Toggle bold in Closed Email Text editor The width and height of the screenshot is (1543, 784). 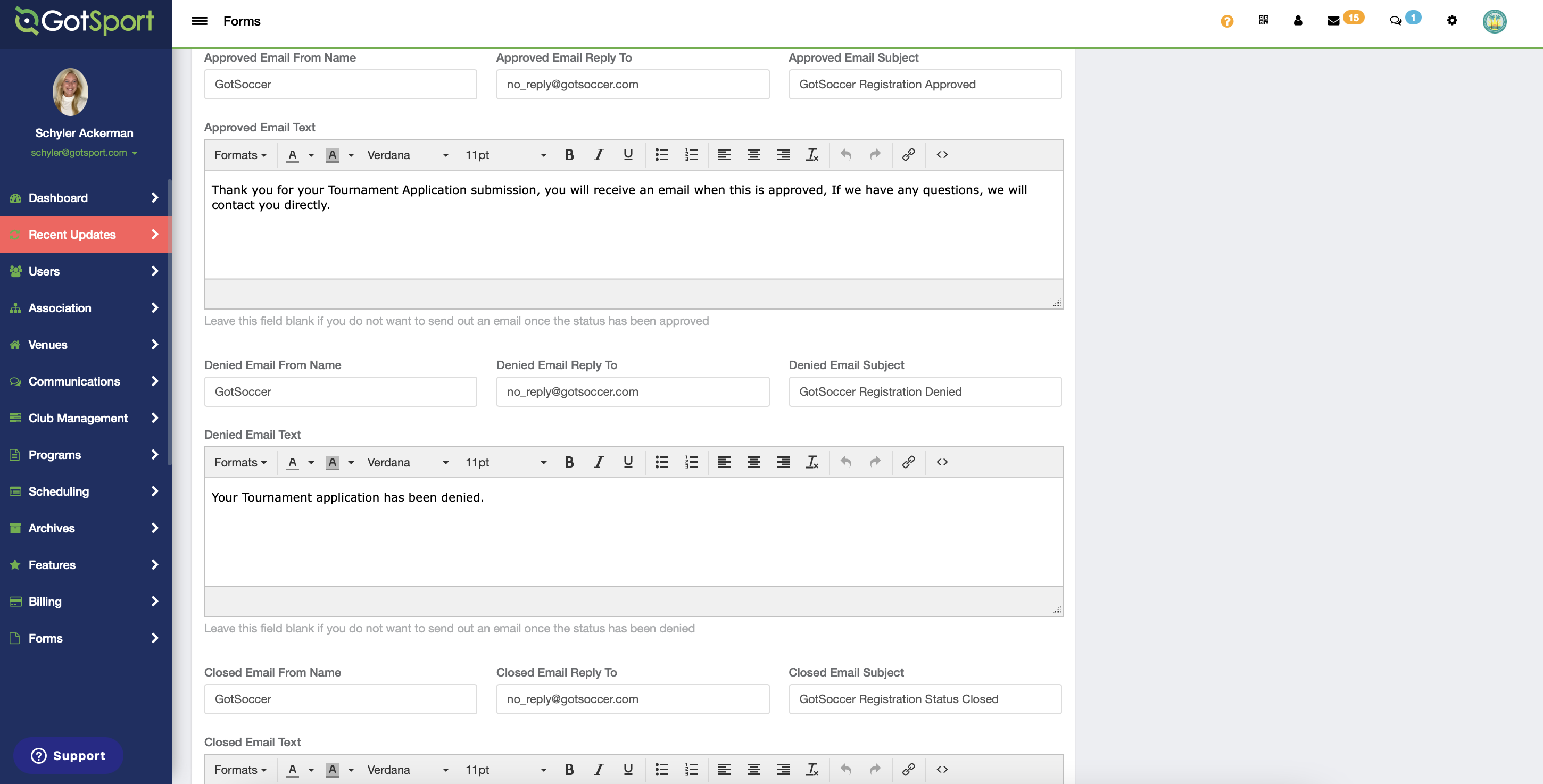(569, 770)
